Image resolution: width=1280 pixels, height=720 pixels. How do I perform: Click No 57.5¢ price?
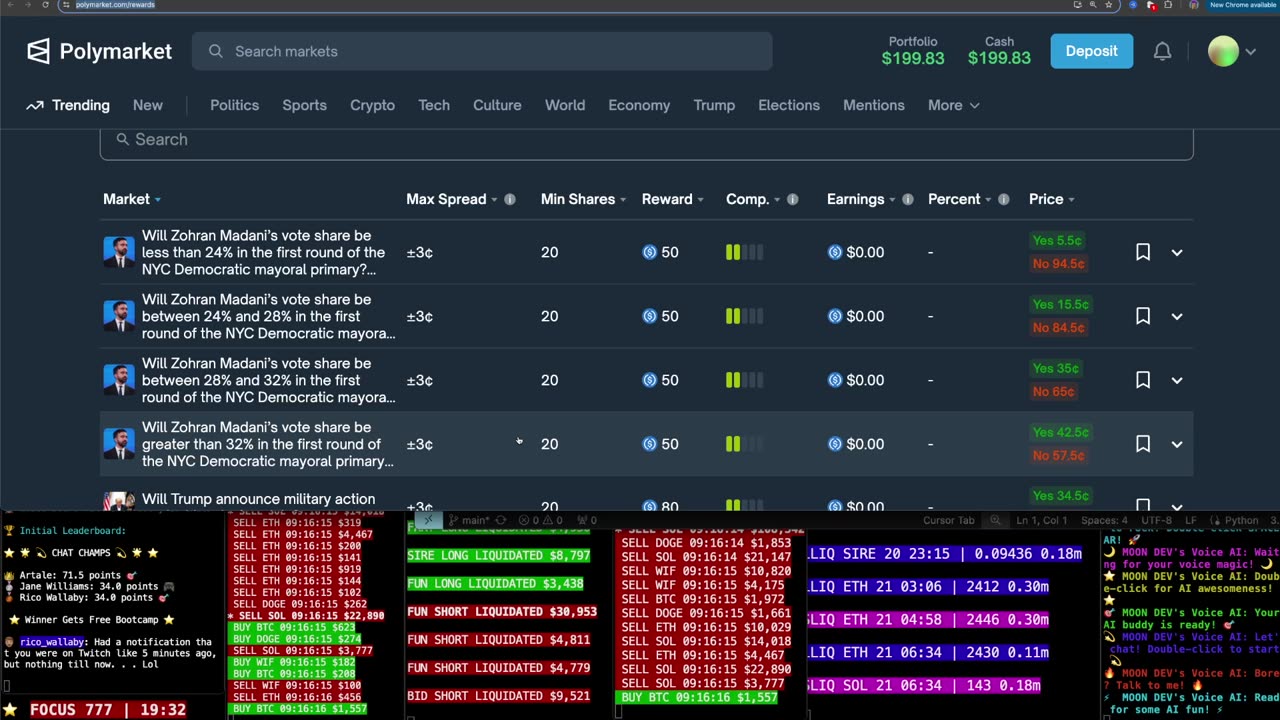click(x=1058, y=456)
